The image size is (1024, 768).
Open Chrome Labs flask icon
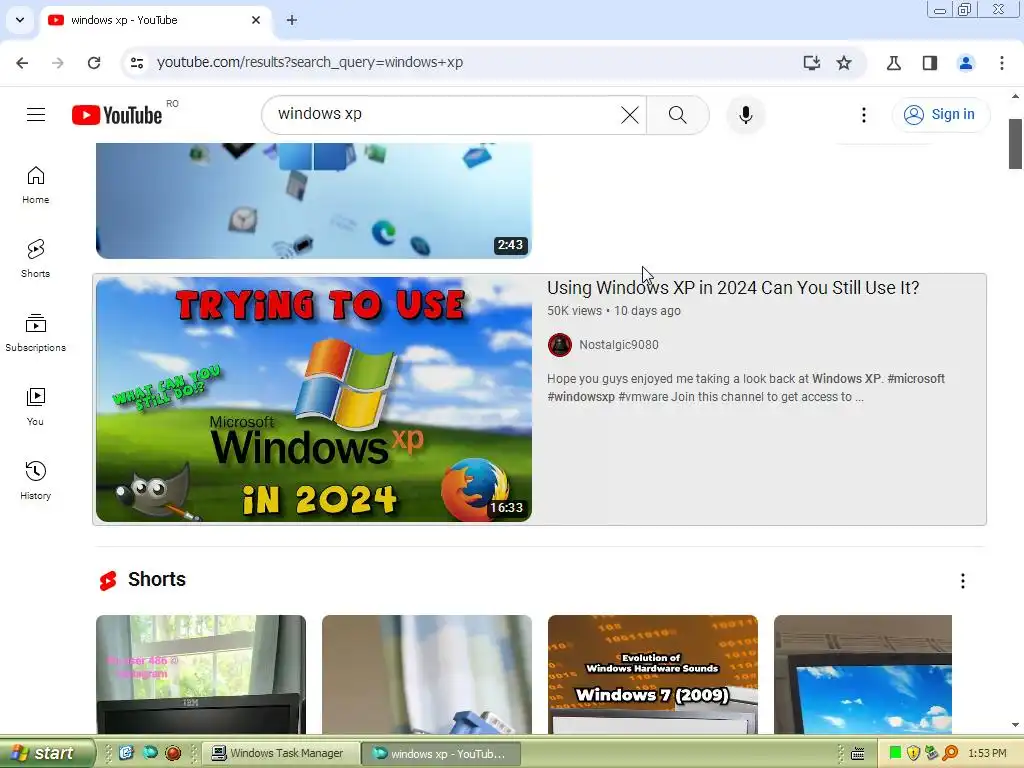[893, 63]
